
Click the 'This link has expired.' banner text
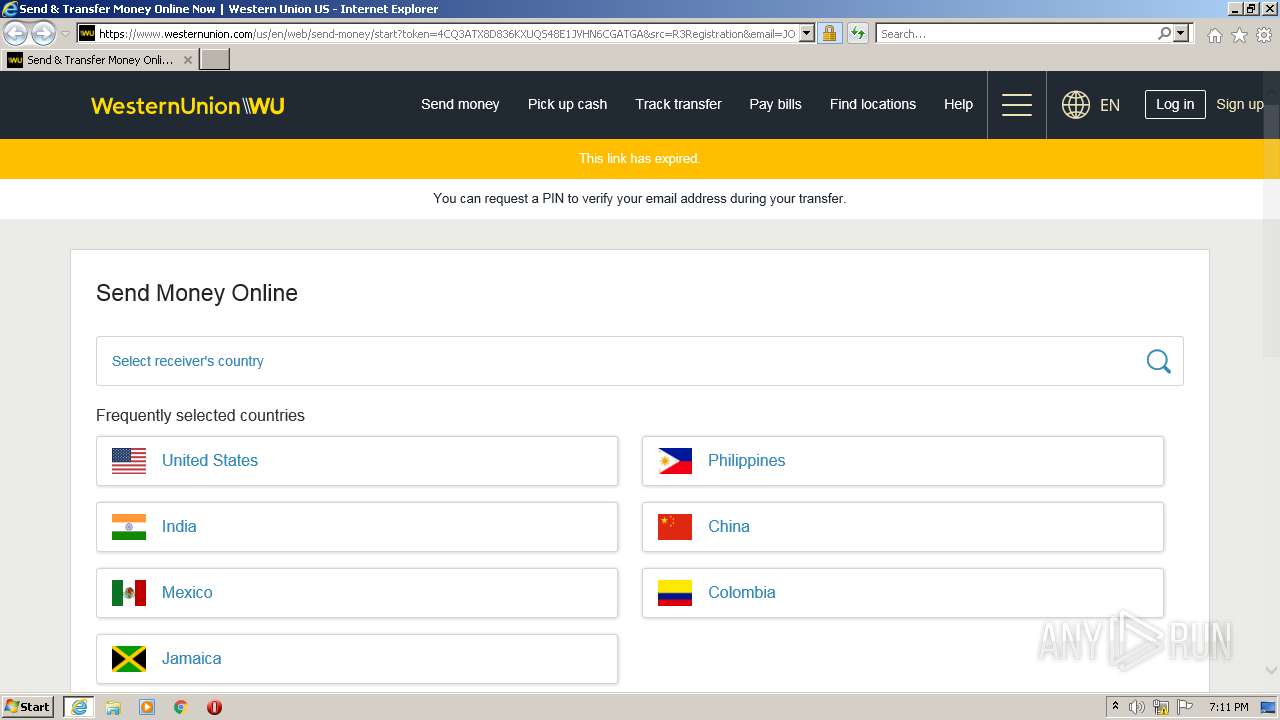pos(640,159)
